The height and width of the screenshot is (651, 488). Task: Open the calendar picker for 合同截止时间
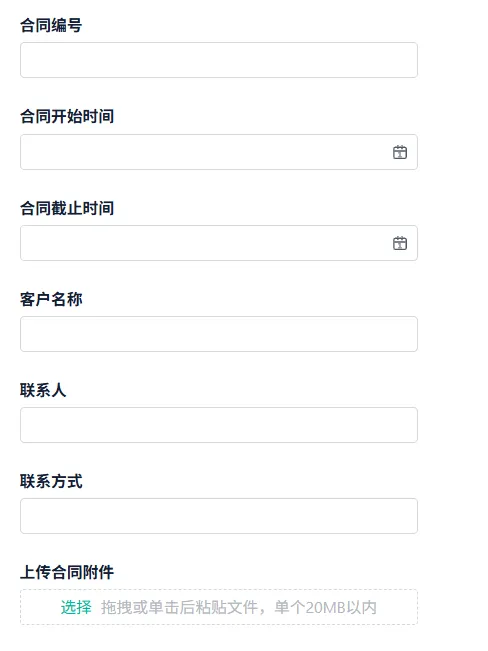(x=400, y=243)
